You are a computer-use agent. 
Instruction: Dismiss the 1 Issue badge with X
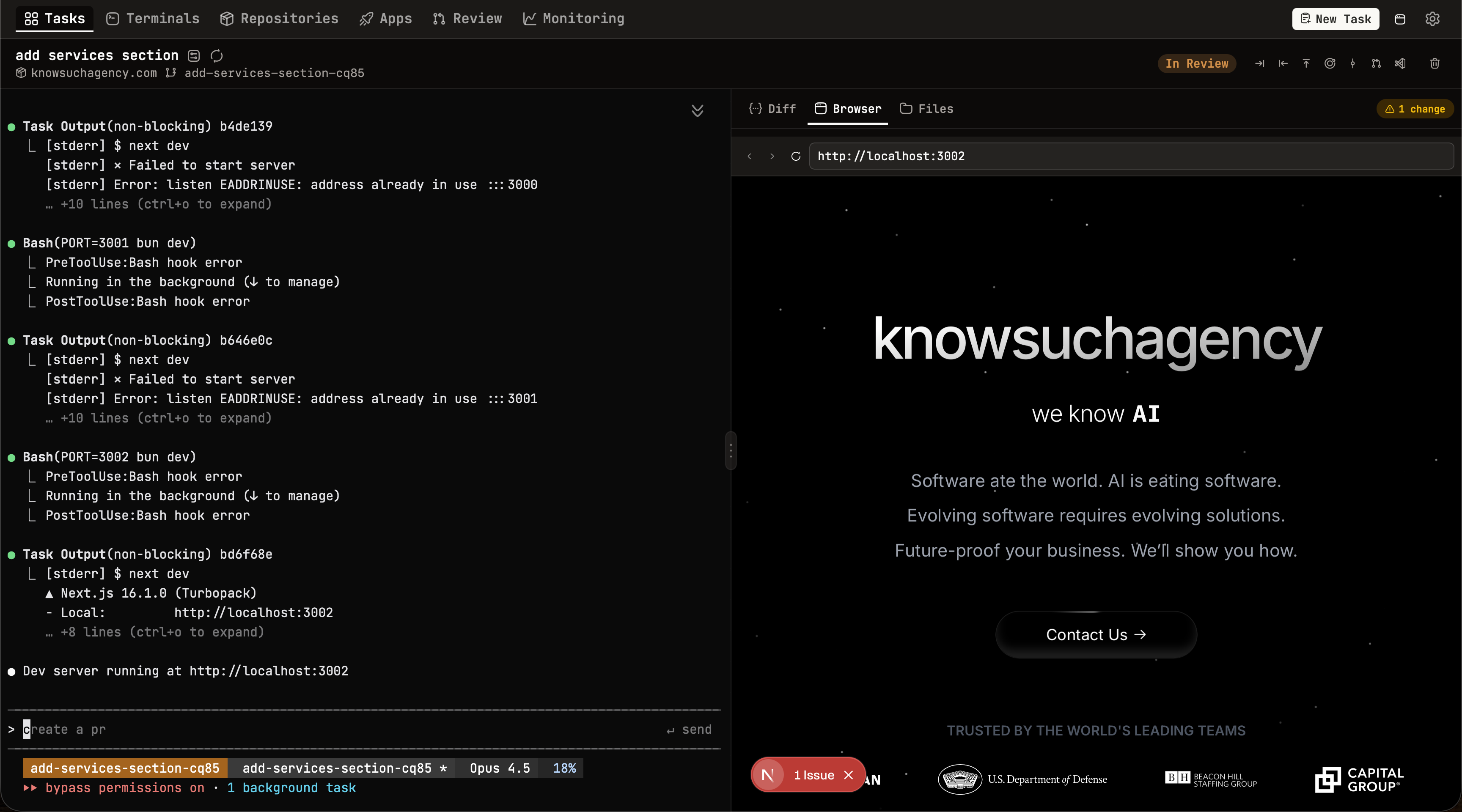(x=849, y=774)
